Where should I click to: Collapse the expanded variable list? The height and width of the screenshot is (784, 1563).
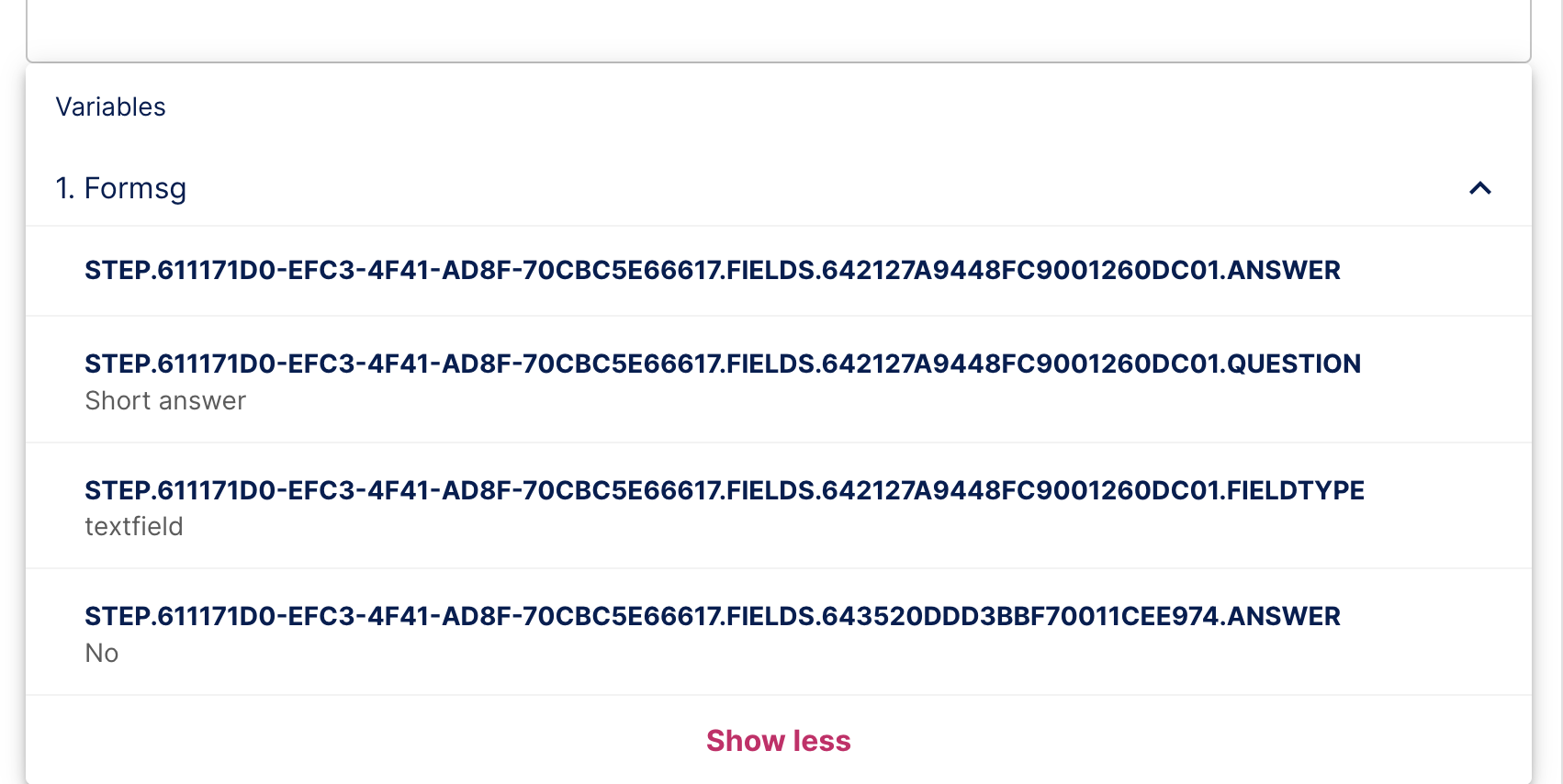[778, 740]
